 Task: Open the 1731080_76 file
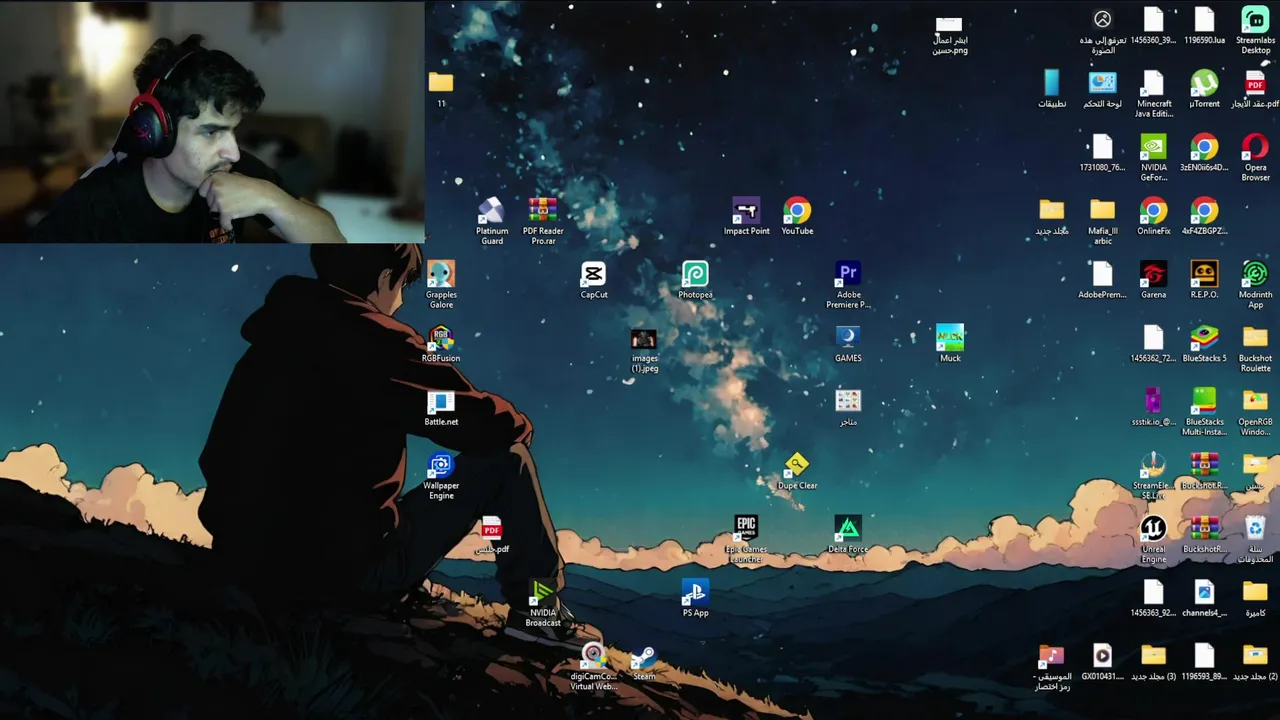pos(1102,153)
